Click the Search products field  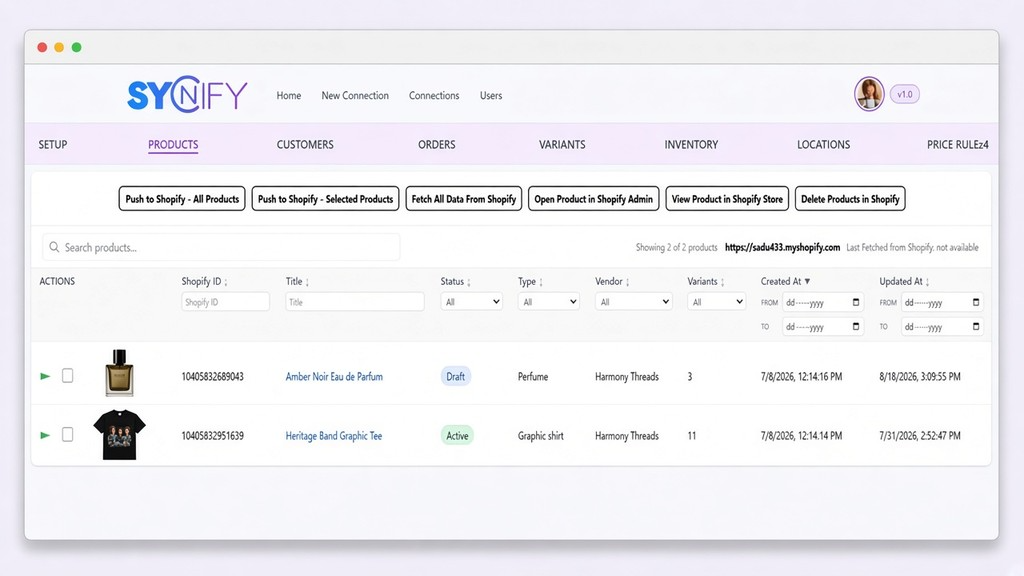pos(221,248)
